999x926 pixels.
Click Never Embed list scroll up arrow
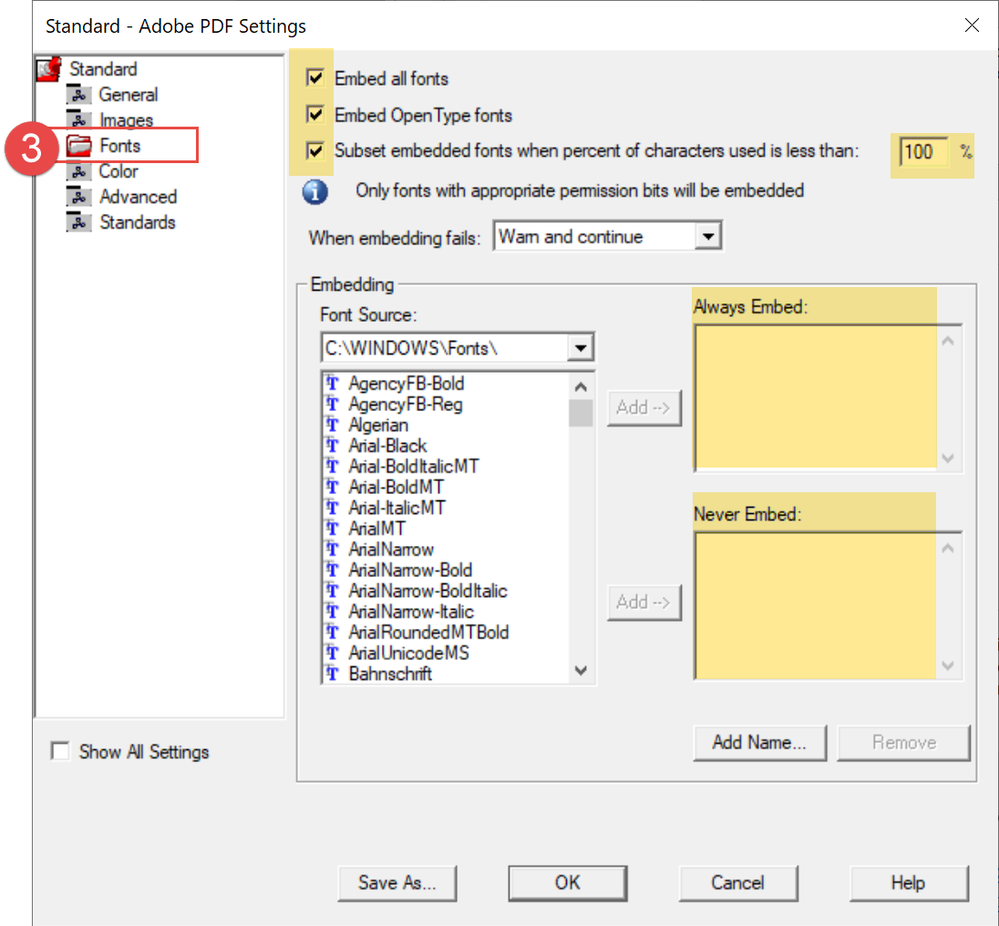(948, 548)
